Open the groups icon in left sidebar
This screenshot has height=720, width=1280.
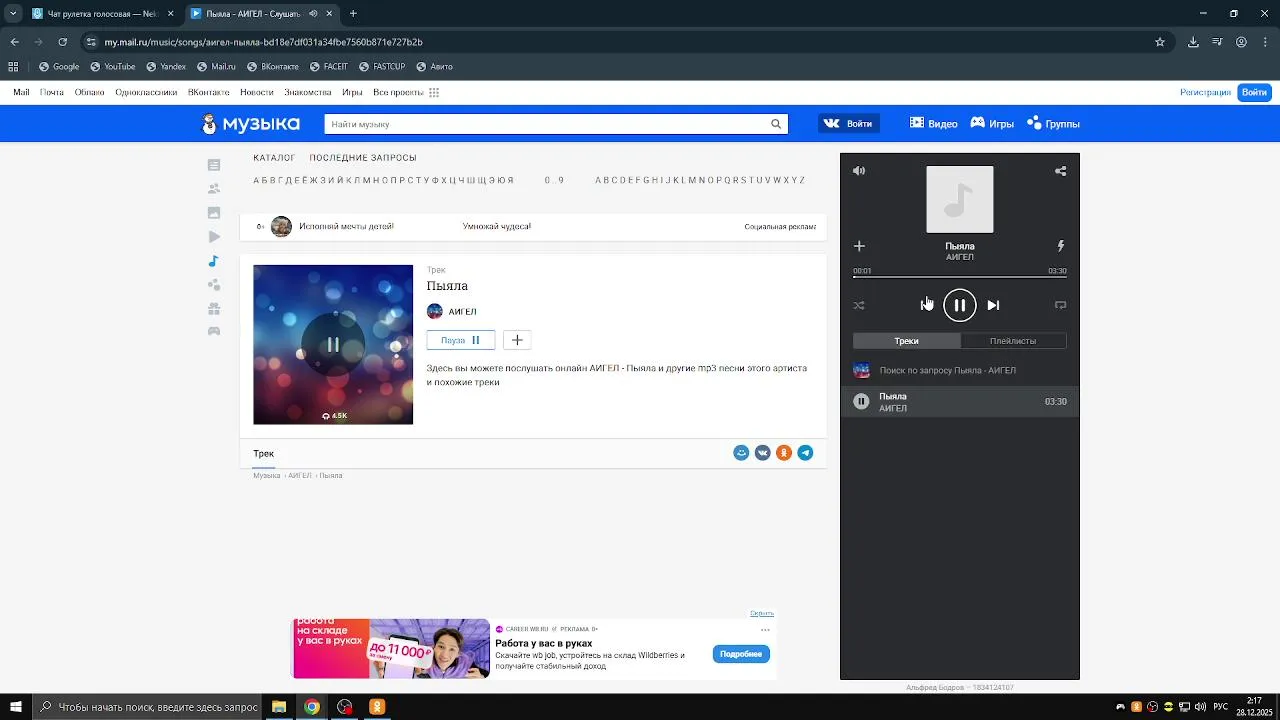point(214,285)
